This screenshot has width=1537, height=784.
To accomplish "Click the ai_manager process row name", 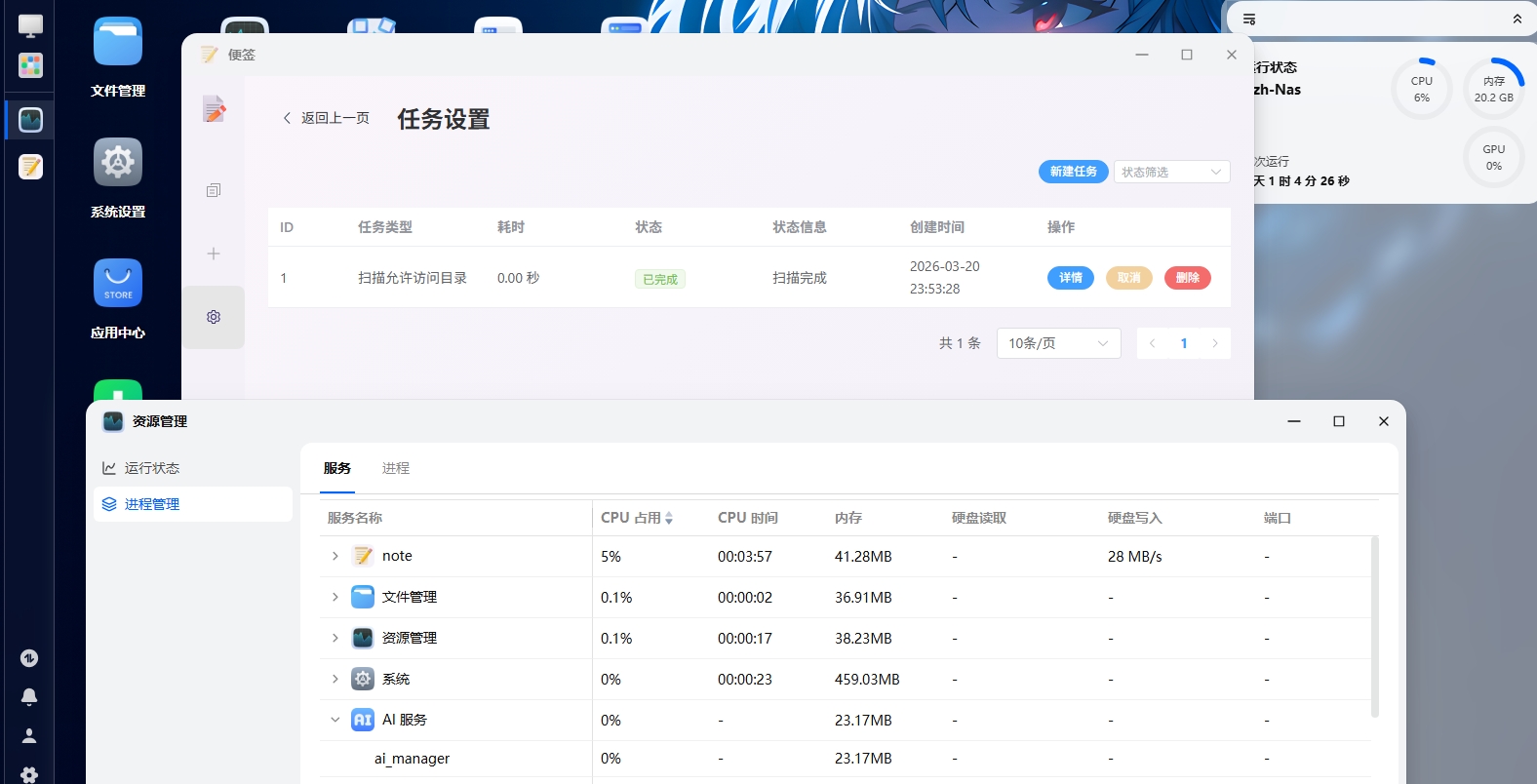I will (x=412, y=759).
